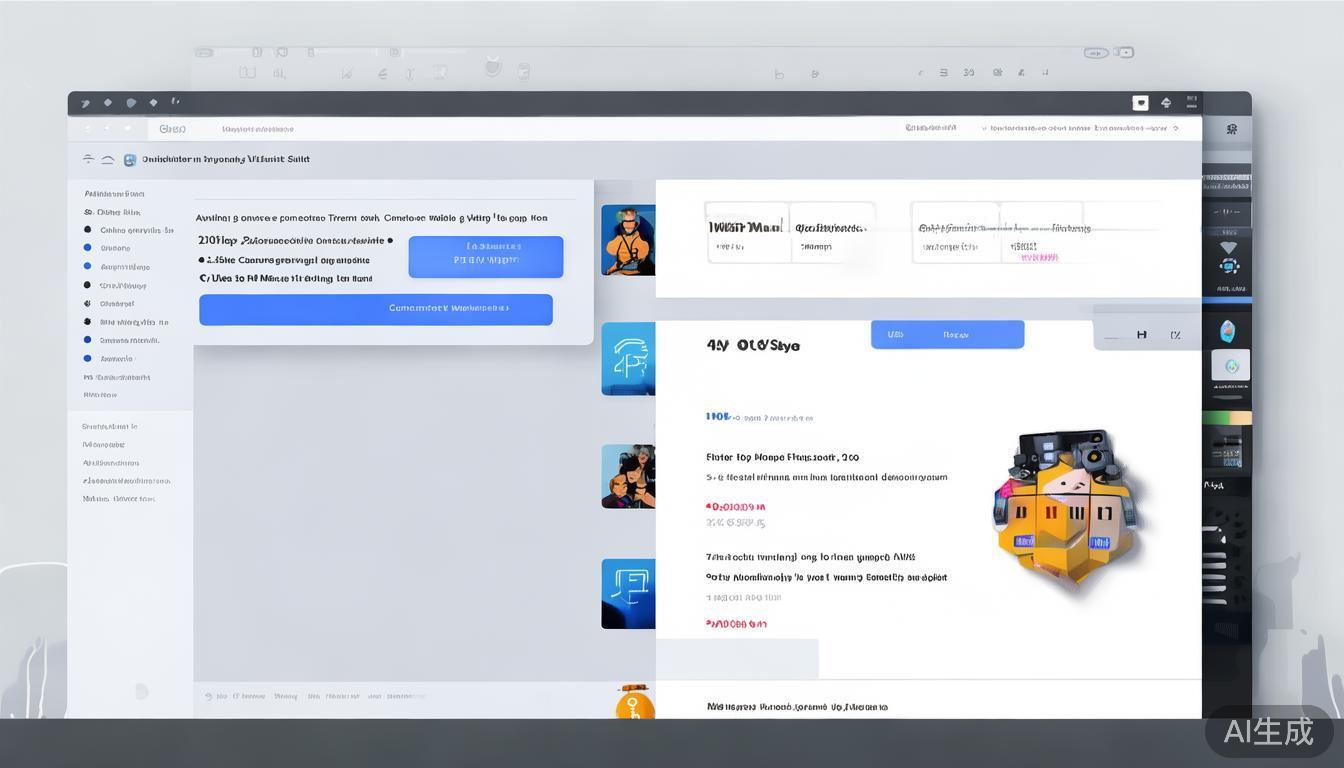Click the gear-like icon at top of right panel
The width and height of the screenshot is (1344, 768).
[1231, 129]
